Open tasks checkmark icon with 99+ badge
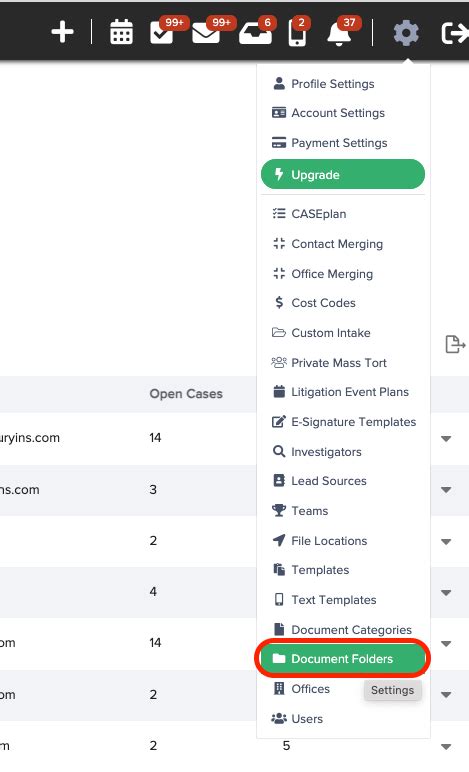The image size is (469, 772). 162,33
